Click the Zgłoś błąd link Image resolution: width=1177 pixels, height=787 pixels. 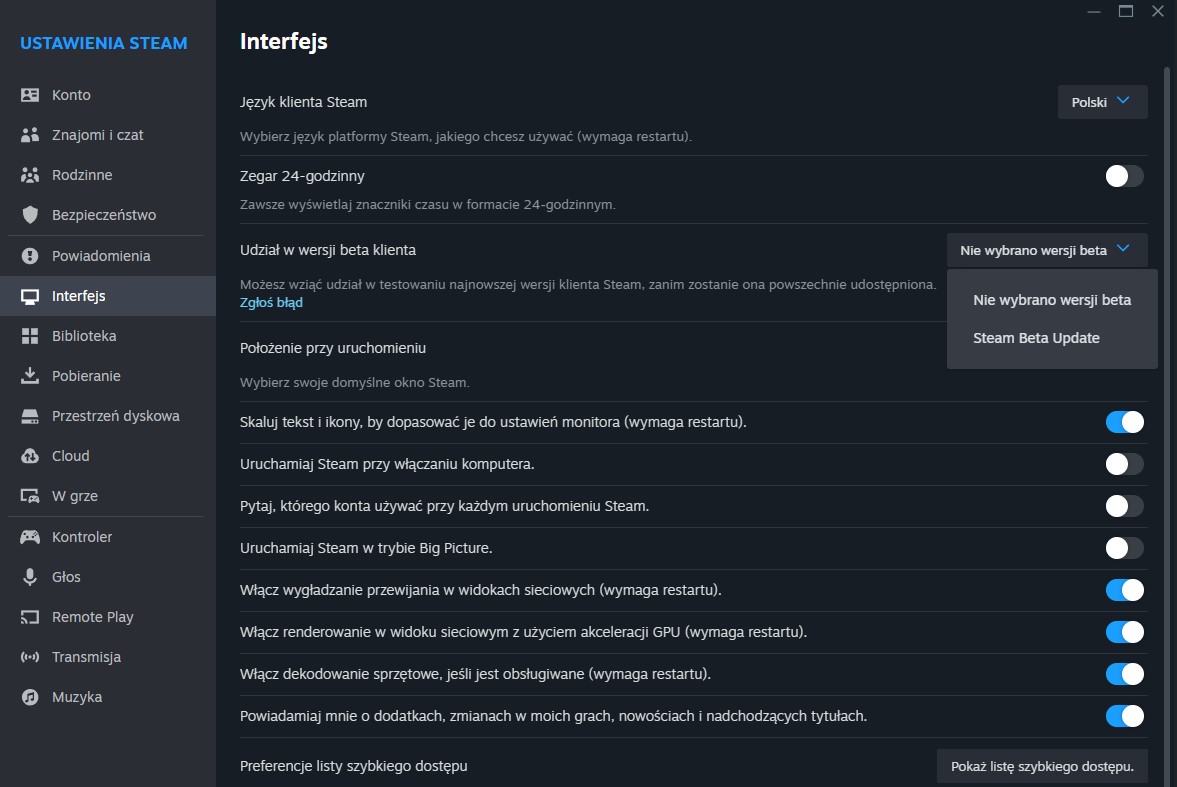(x=271, y=302)
